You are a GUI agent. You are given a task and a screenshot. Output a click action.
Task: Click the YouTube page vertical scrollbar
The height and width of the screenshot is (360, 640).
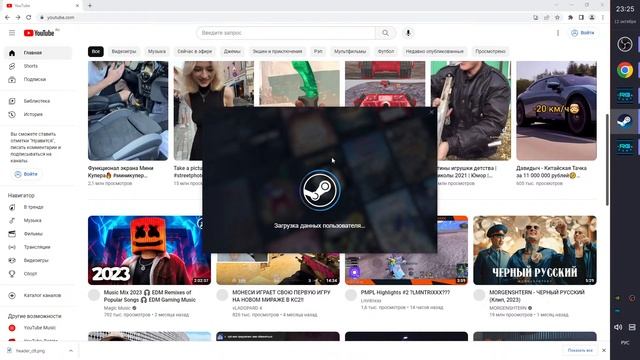coord(607,159)
